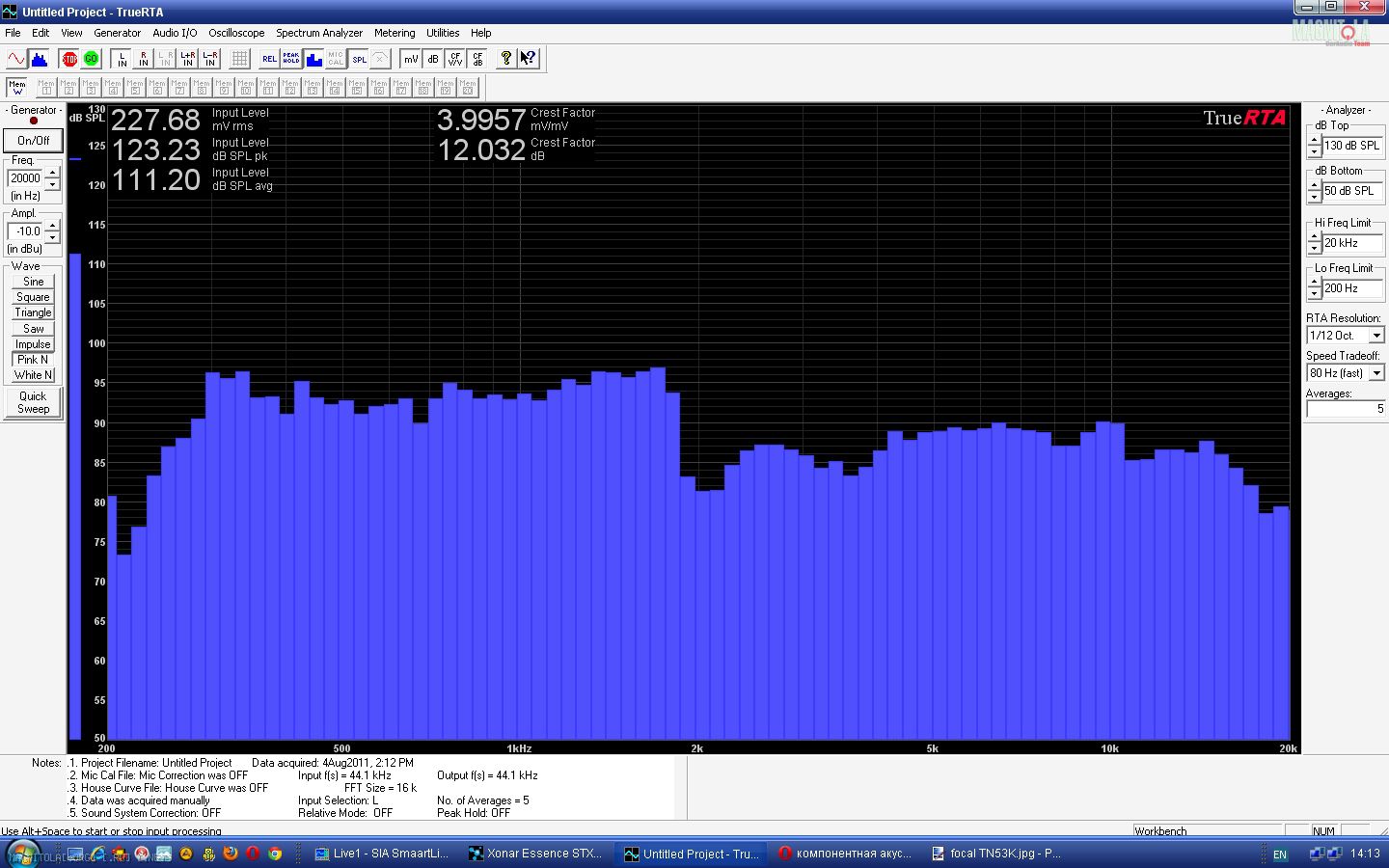Click the REL relative mode icon
1389x868 pixels.
tap(269, 59)
